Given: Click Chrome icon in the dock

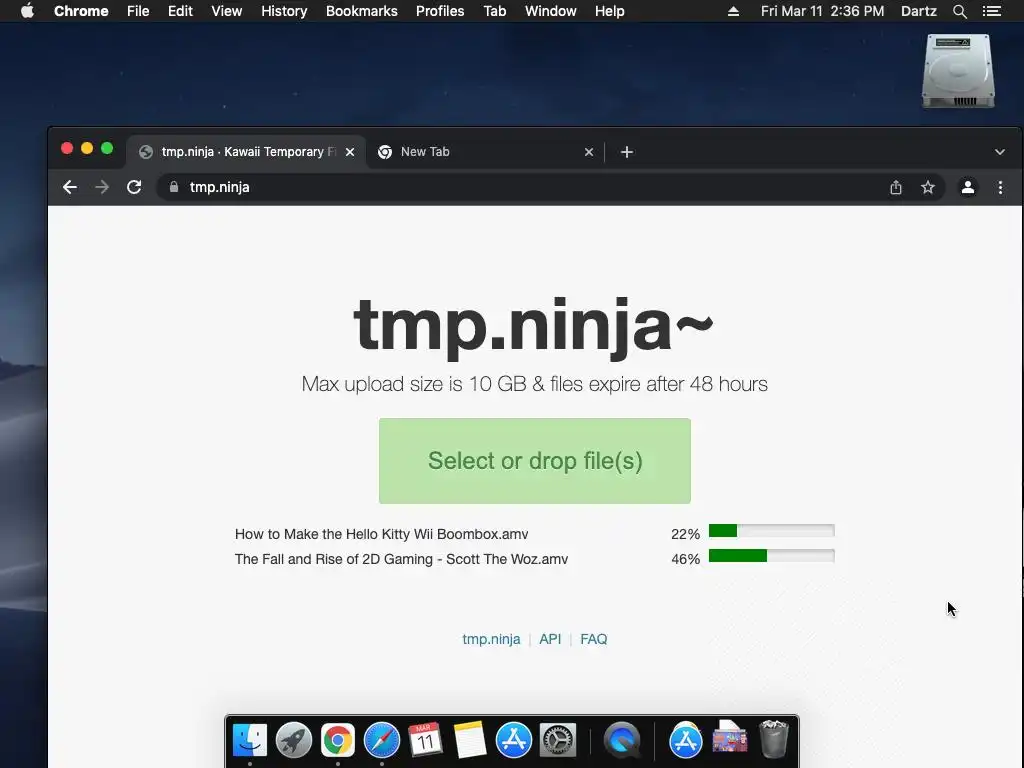Looking at the screenshot, I should click(338, 740).
